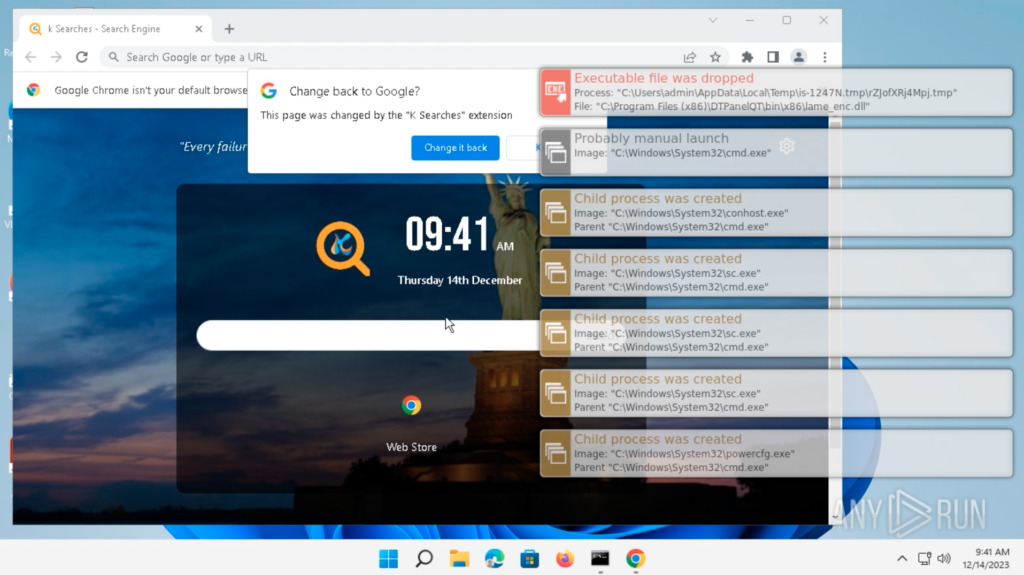Open Chrome three-dot menu
The width and height of the screenshot is (1024, 575).
825,57
